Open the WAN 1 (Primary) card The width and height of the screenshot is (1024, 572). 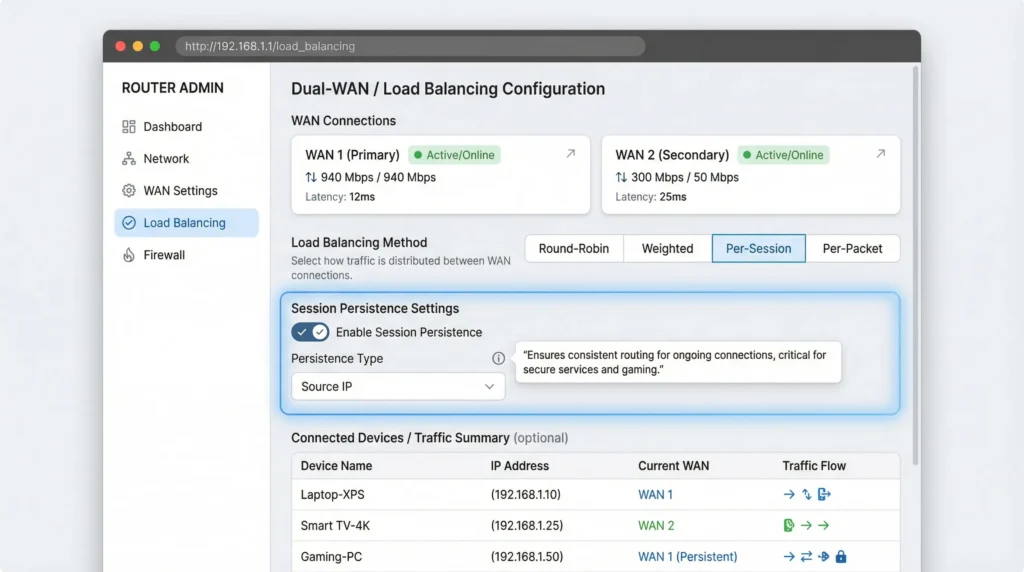(x=441, y=175)
